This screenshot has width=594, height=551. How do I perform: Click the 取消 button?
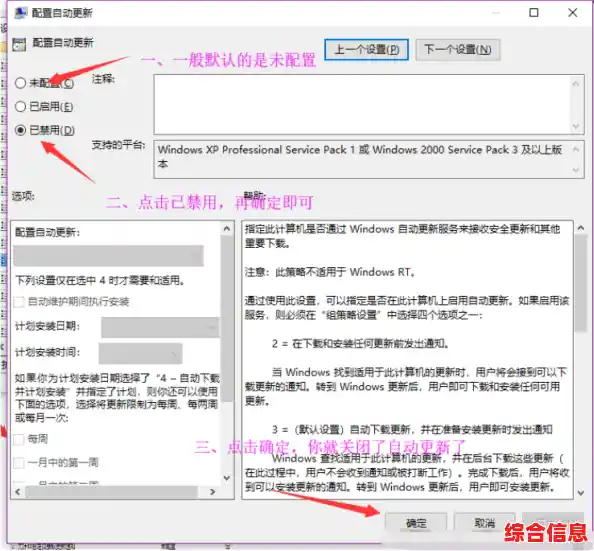[485, 523]
